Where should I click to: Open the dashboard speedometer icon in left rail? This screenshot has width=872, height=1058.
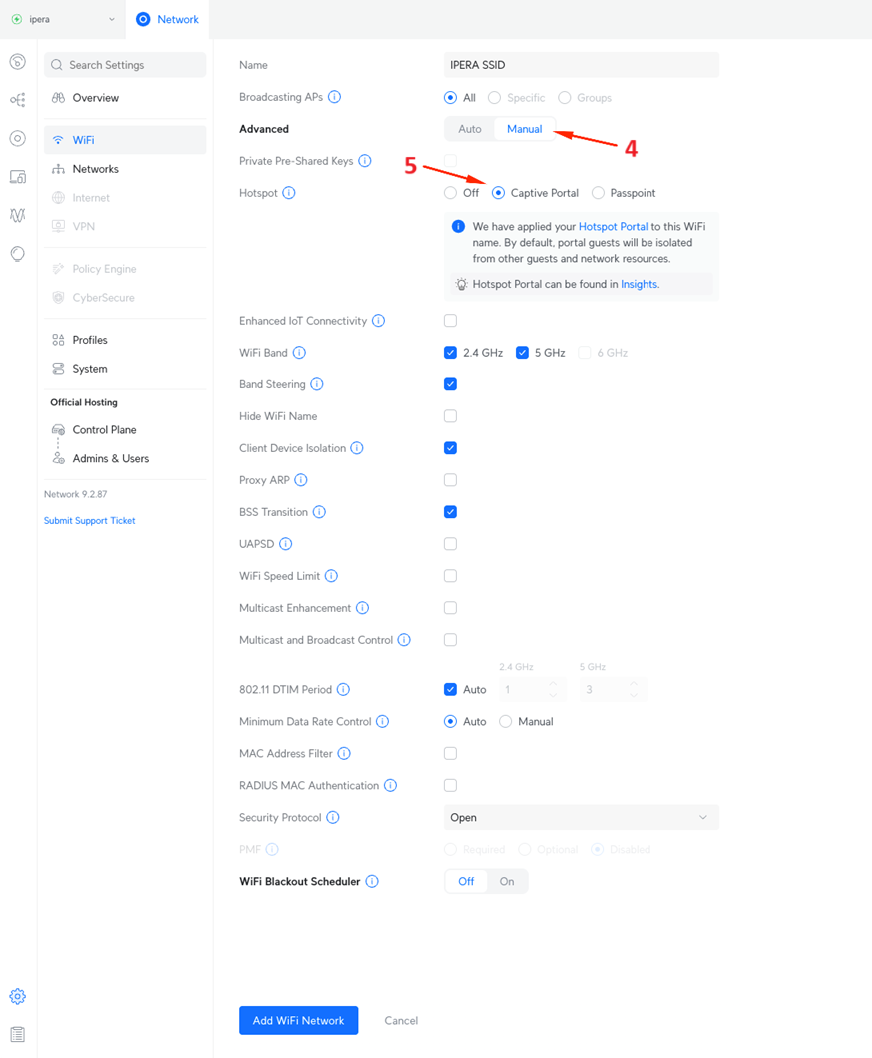(17, 62)
